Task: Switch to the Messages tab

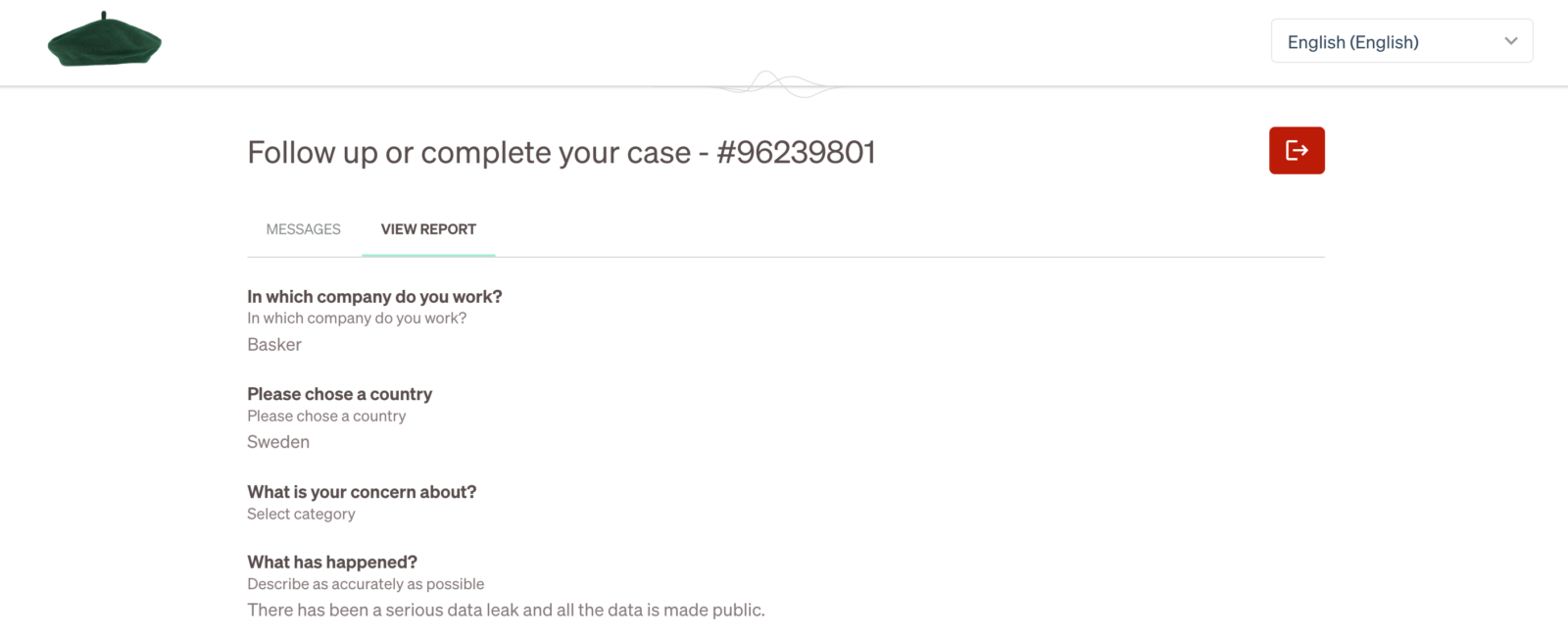Action: (x=304, y=229)
